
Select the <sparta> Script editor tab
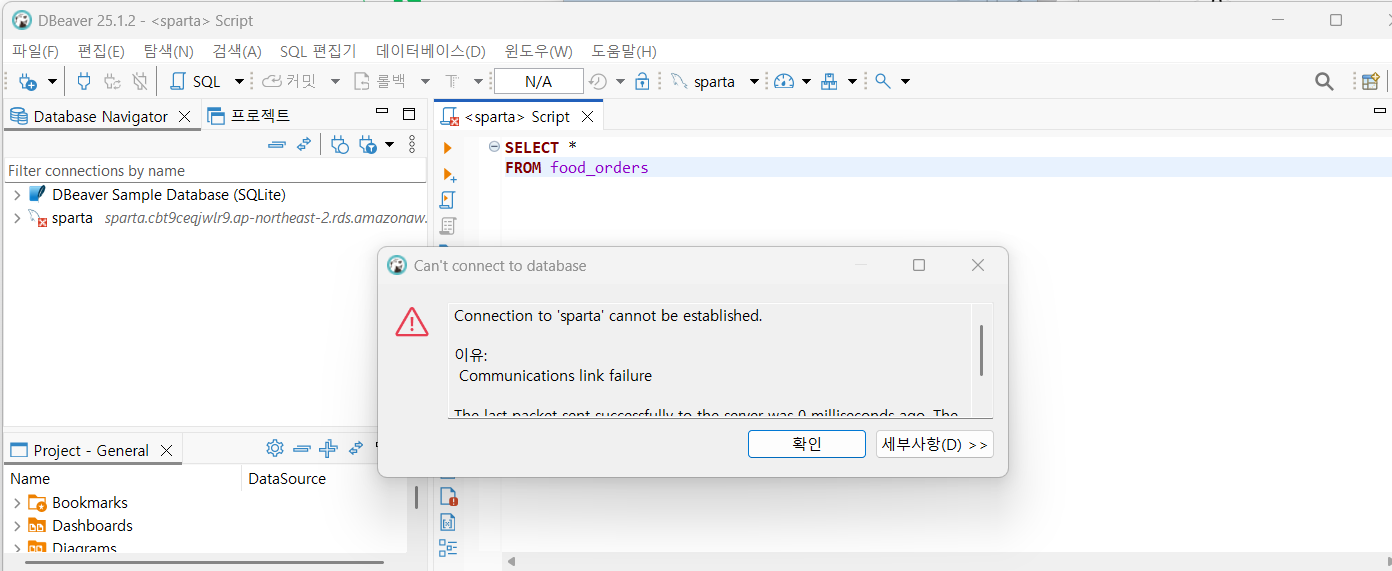(516, 117)
